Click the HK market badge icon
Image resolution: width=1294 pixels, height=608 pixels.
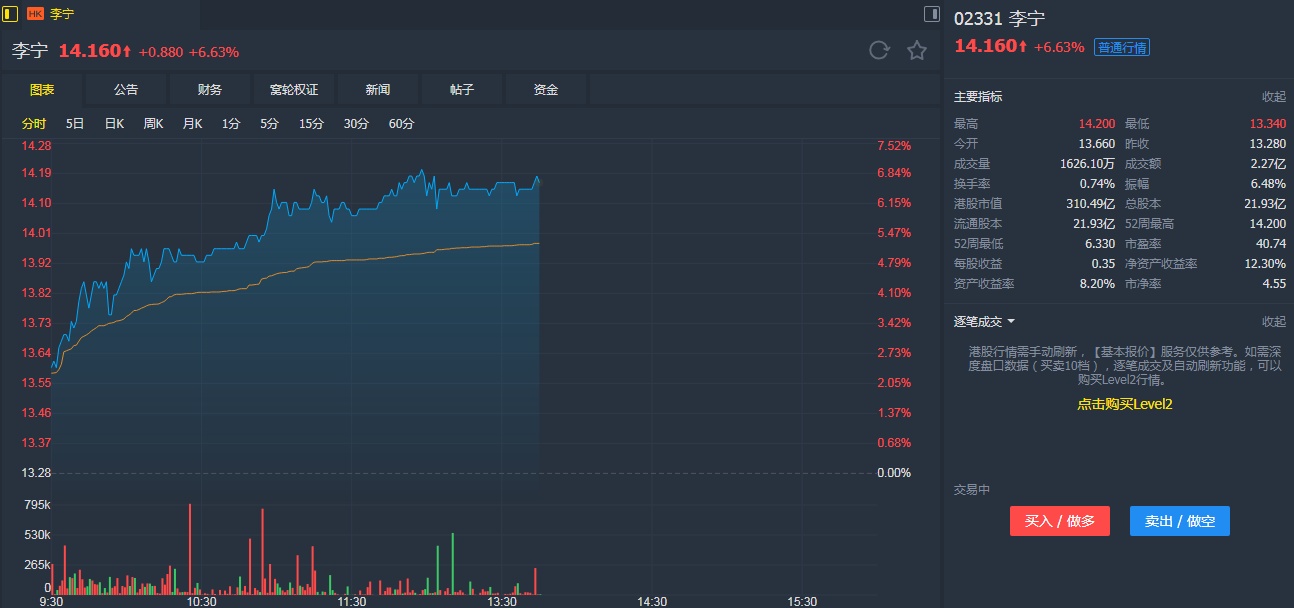click(35, 14)
